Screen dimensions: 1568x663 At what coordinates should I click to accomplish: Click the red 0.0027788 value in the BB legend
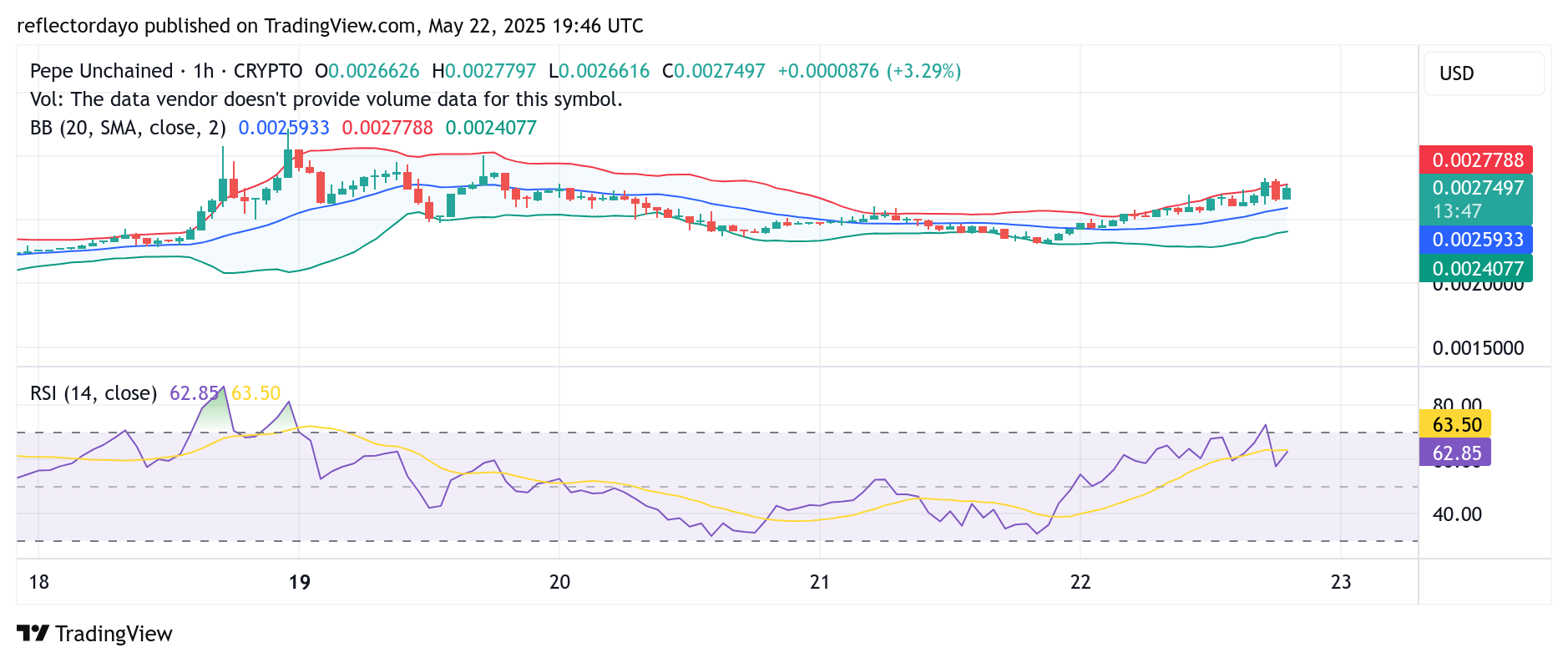[387, 128]
